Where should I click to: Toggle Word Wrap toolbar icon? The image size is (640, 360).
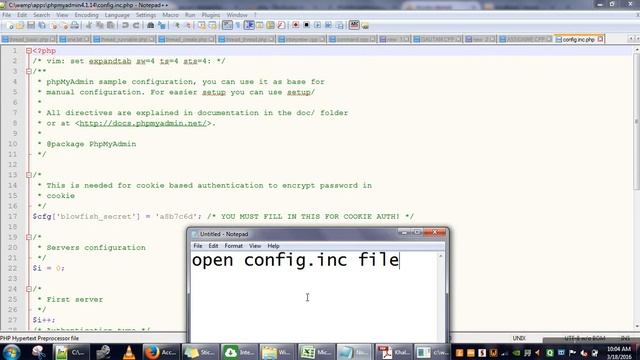(x=227, y=25)
